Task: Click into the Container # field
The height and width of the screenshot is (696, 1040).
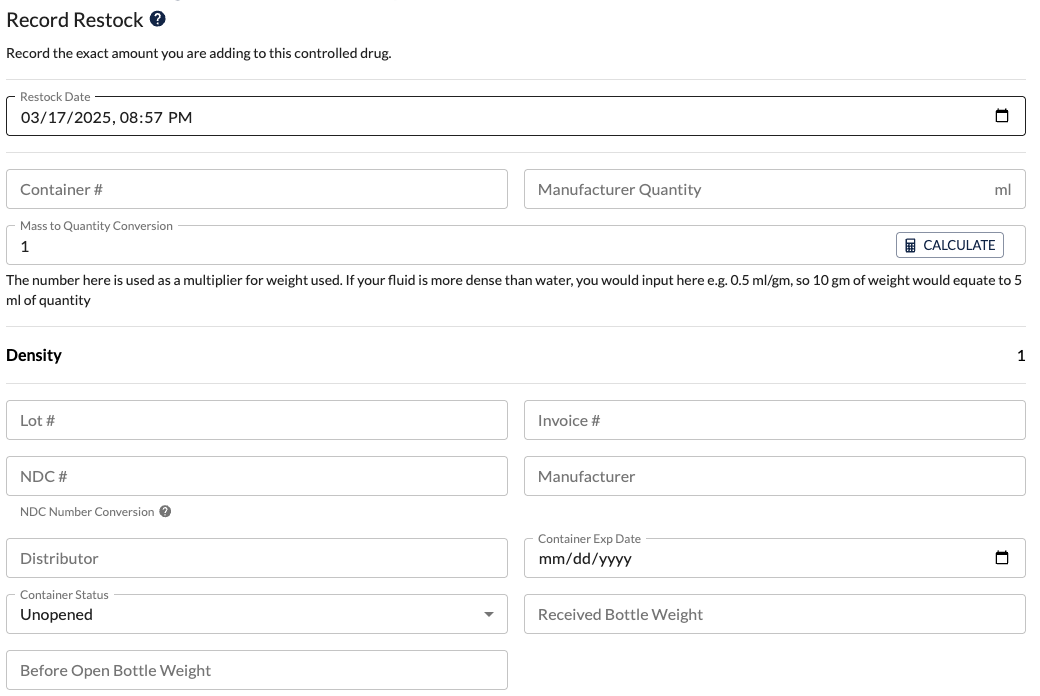Action: point(257,189)
